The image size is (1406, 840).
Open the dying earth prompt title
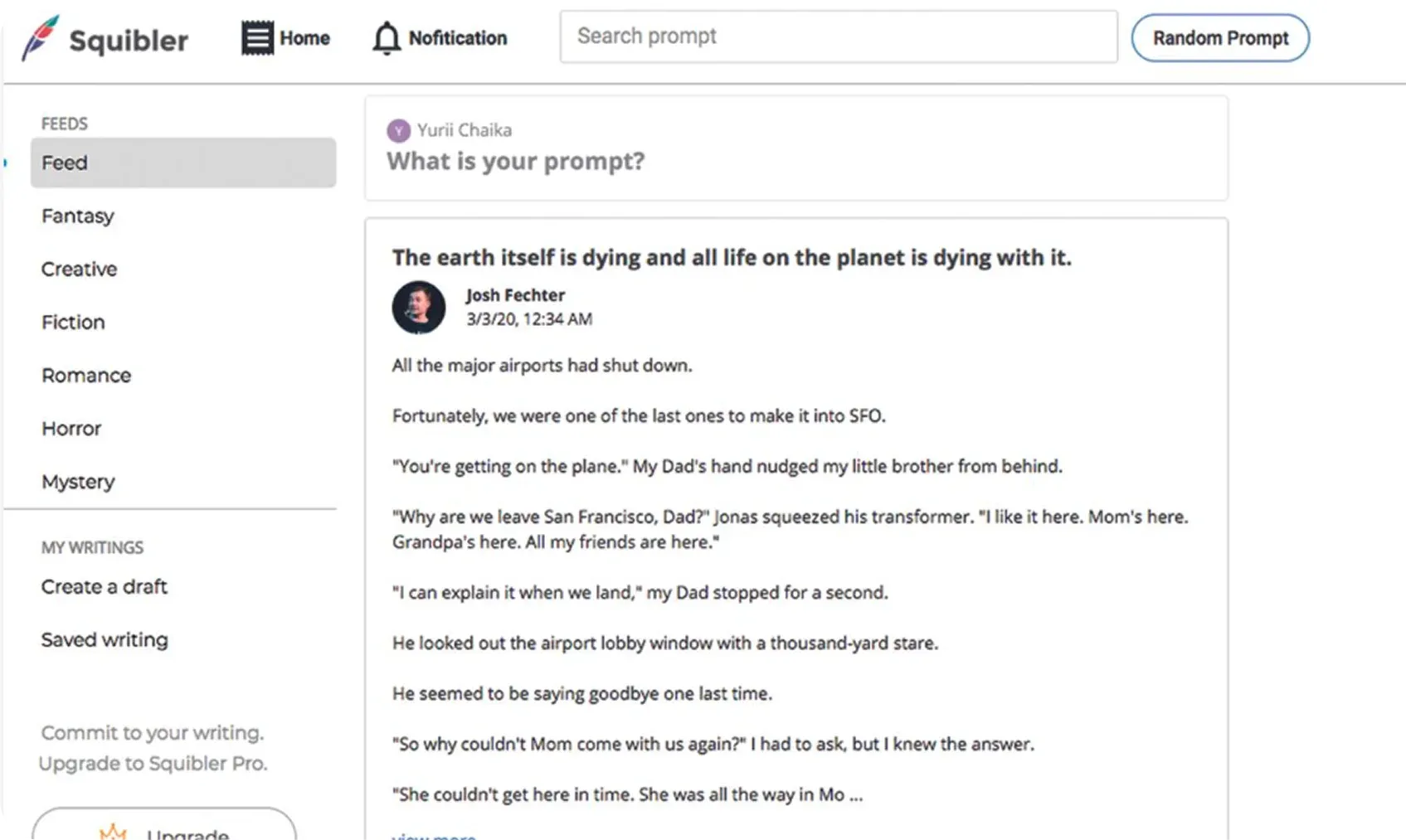click(732, 258)
